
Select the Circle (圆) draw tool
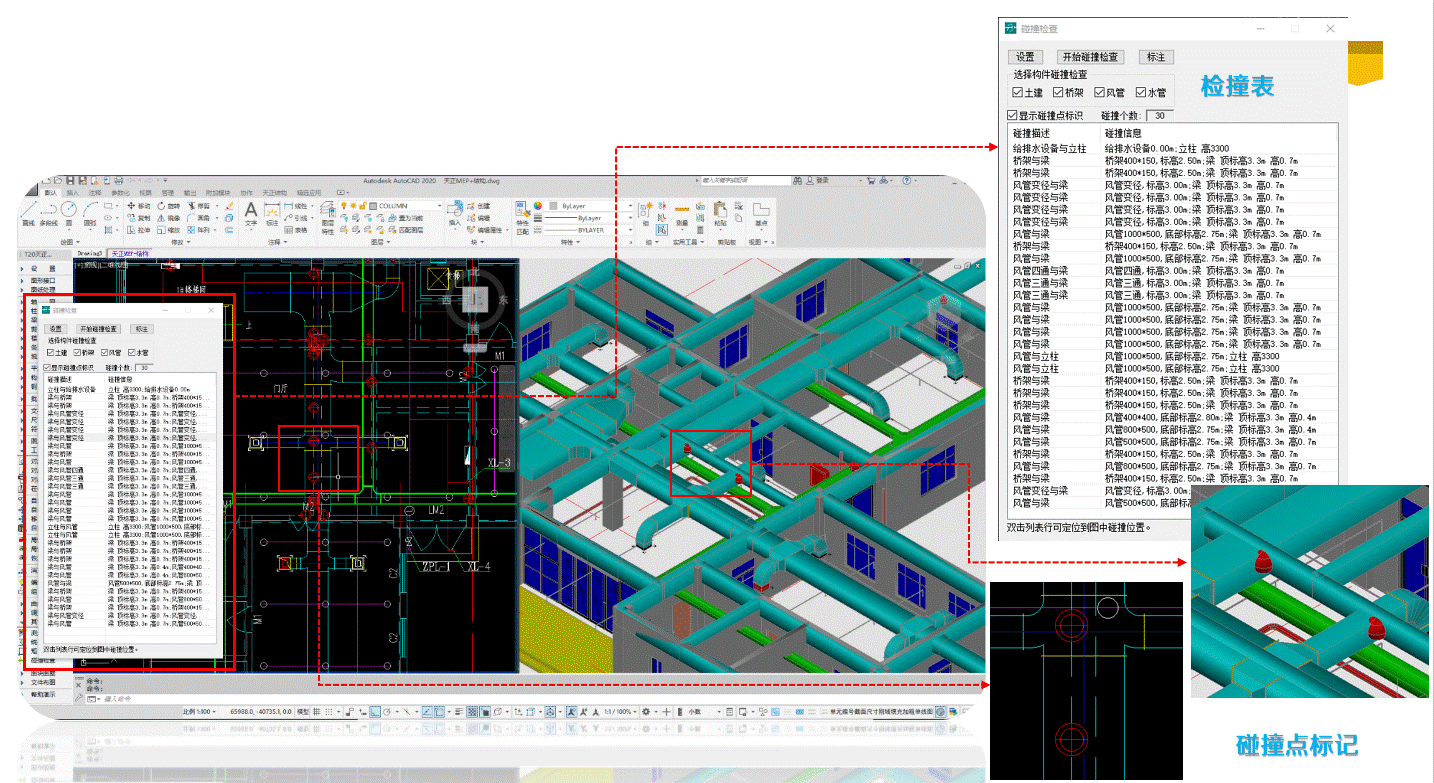click(x=68, y=211)
